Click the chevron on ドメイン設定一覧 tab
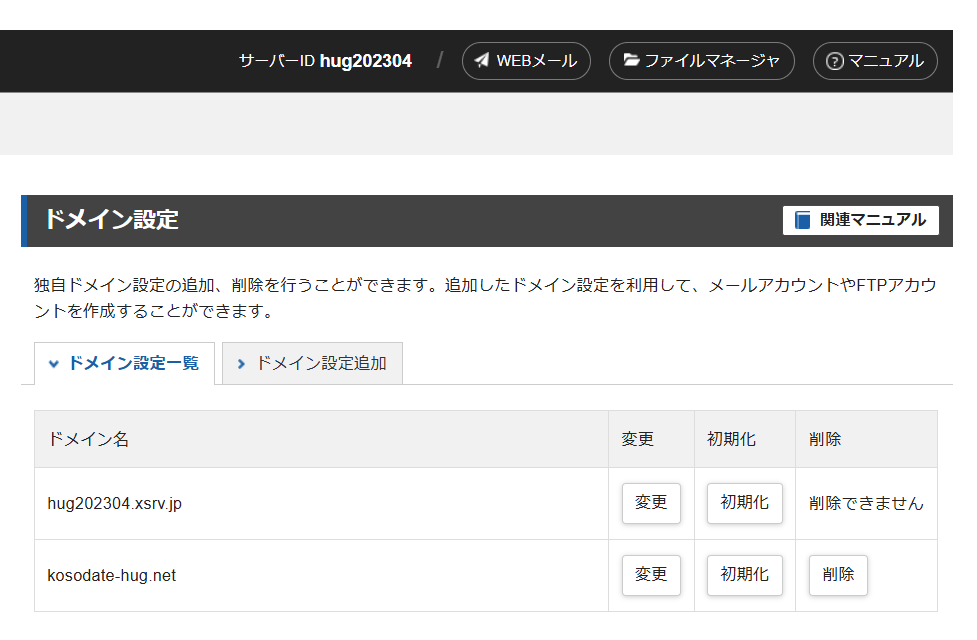The width and height of the screenshot is (977, 640). tap(54, 364)
